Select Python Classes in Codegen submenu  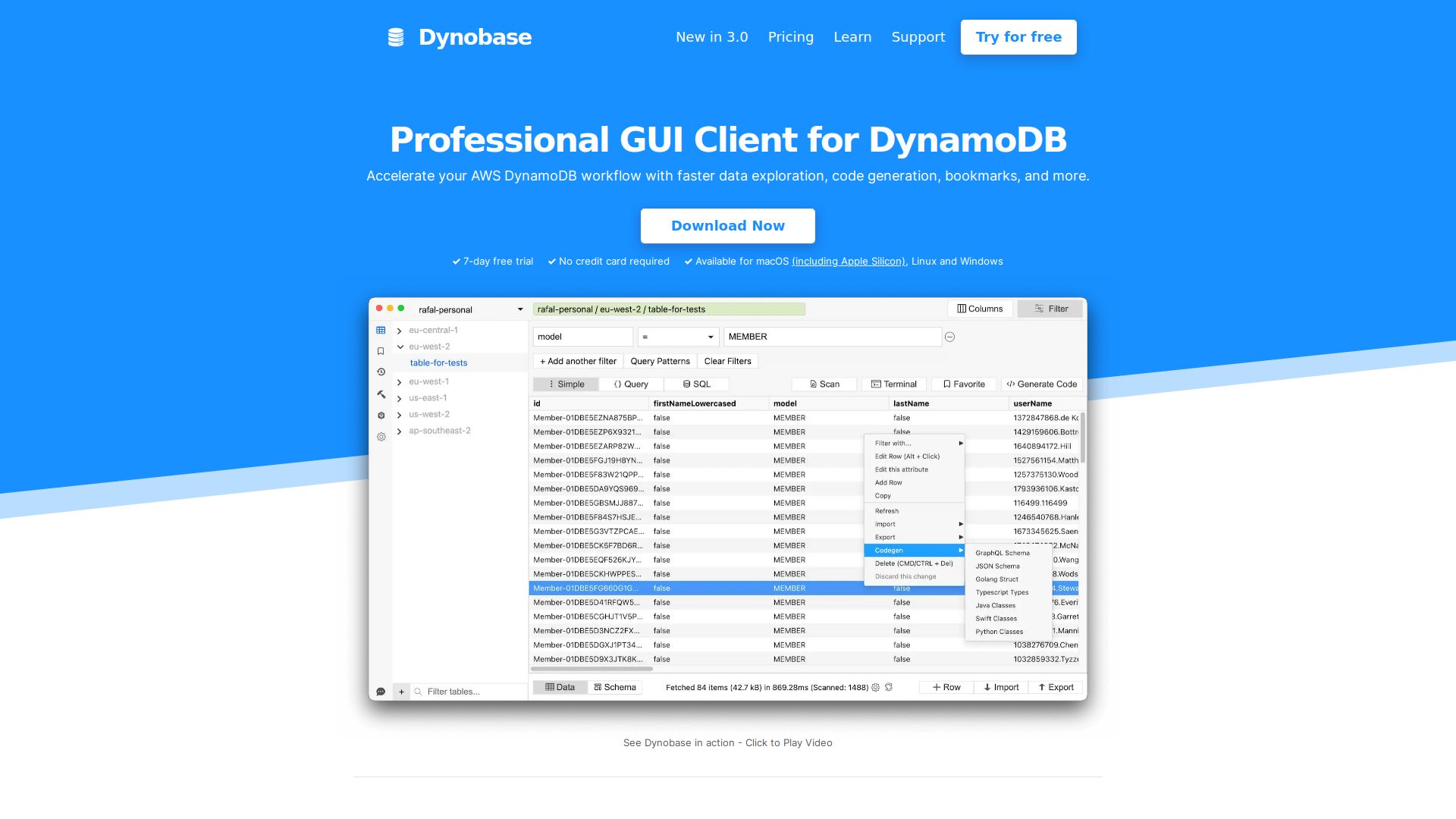(x=1009, y=632)
